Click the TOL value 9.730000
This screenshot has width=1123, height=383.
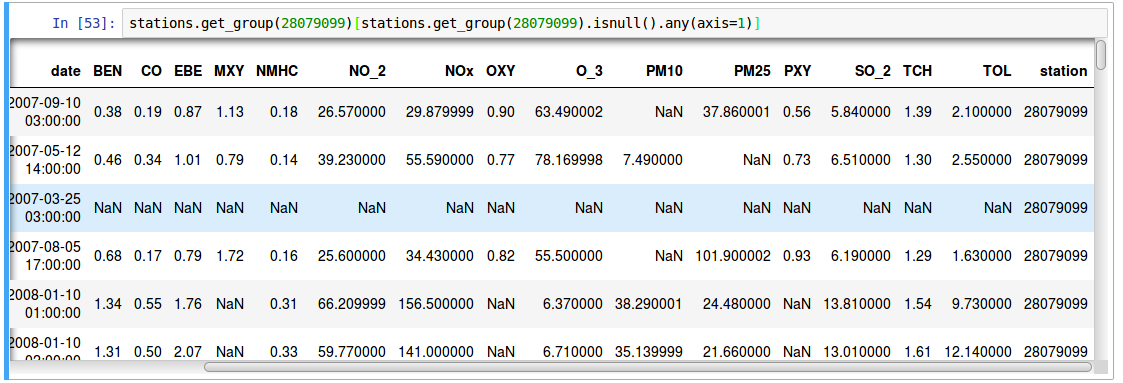[981, 304]
